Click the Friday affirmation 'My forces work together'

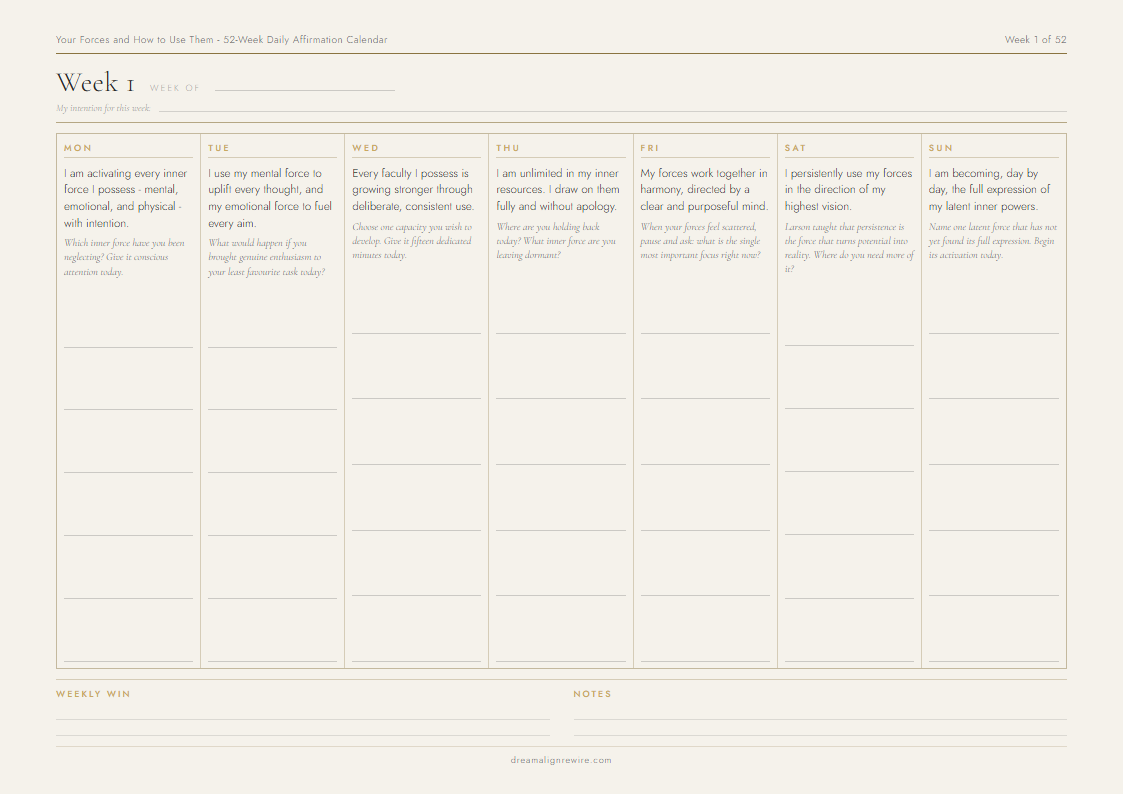click(704, 190)
